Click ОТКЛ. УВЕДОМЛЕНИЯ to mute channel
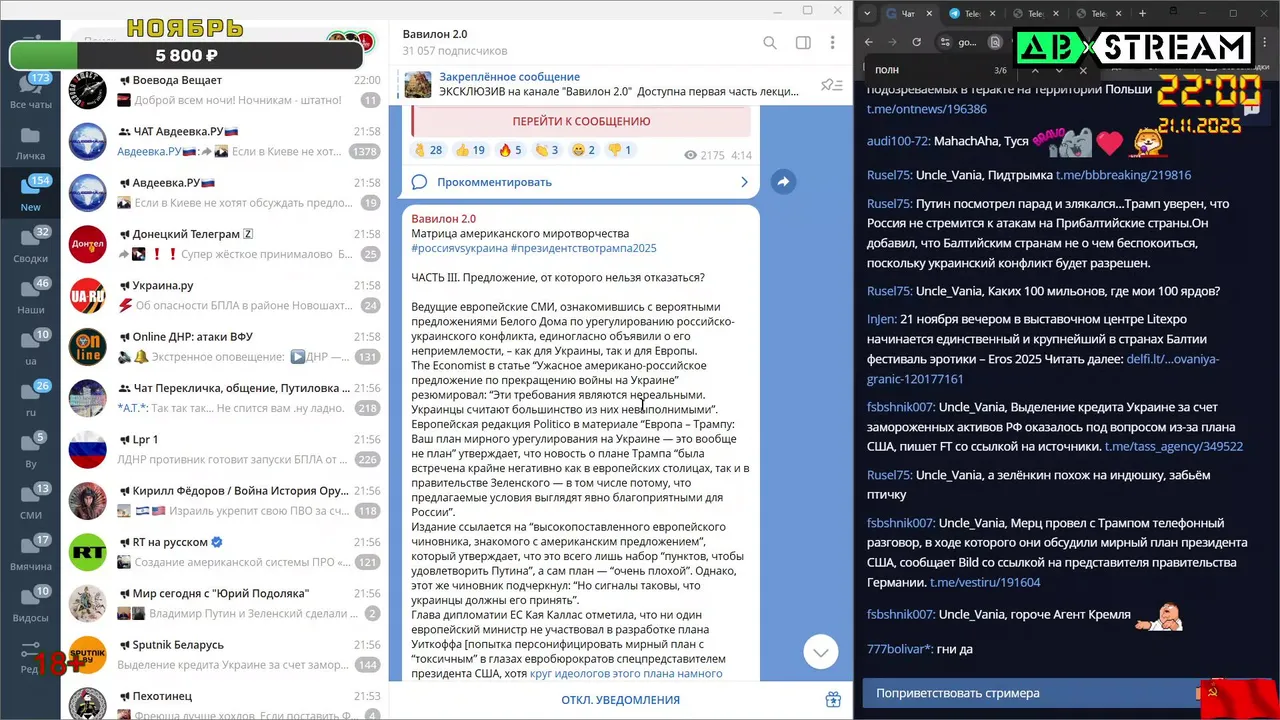Viewport: 1280px width, 720px height. 621,700
